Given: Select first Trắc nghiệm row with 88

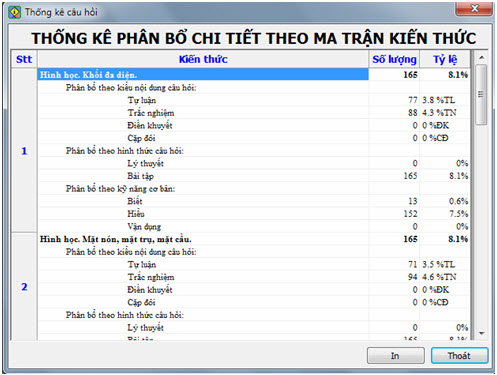Looking at the screenshot, I should pyautogui.click(x=254, y=113).
